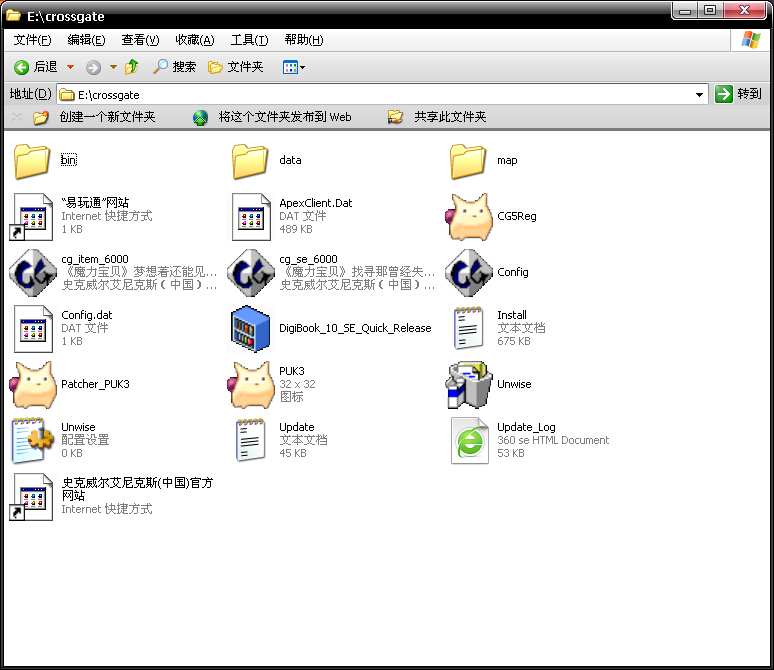Select the DigiBook_10_SE_Quick_Release bookshelf icon
Viewport: 774px width, 670px height.
point(250,329)
